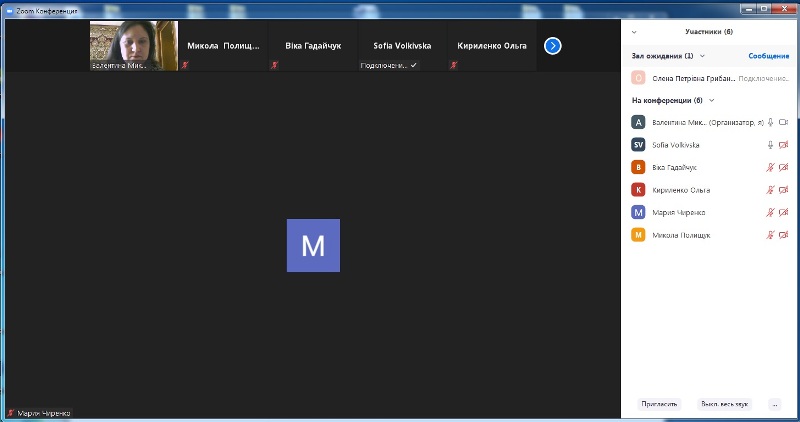Click next arrow in video thumbnail strip
The height and width of the screenshot is (422, 800).
pyautogui.click(x=552, y=46)
